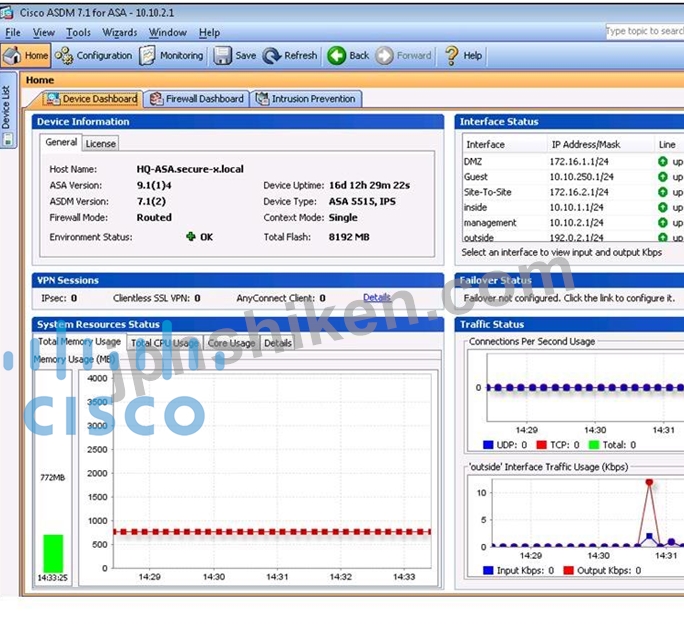
Task: Click the IP Address/Mask column header
Action: coord(600,144)
